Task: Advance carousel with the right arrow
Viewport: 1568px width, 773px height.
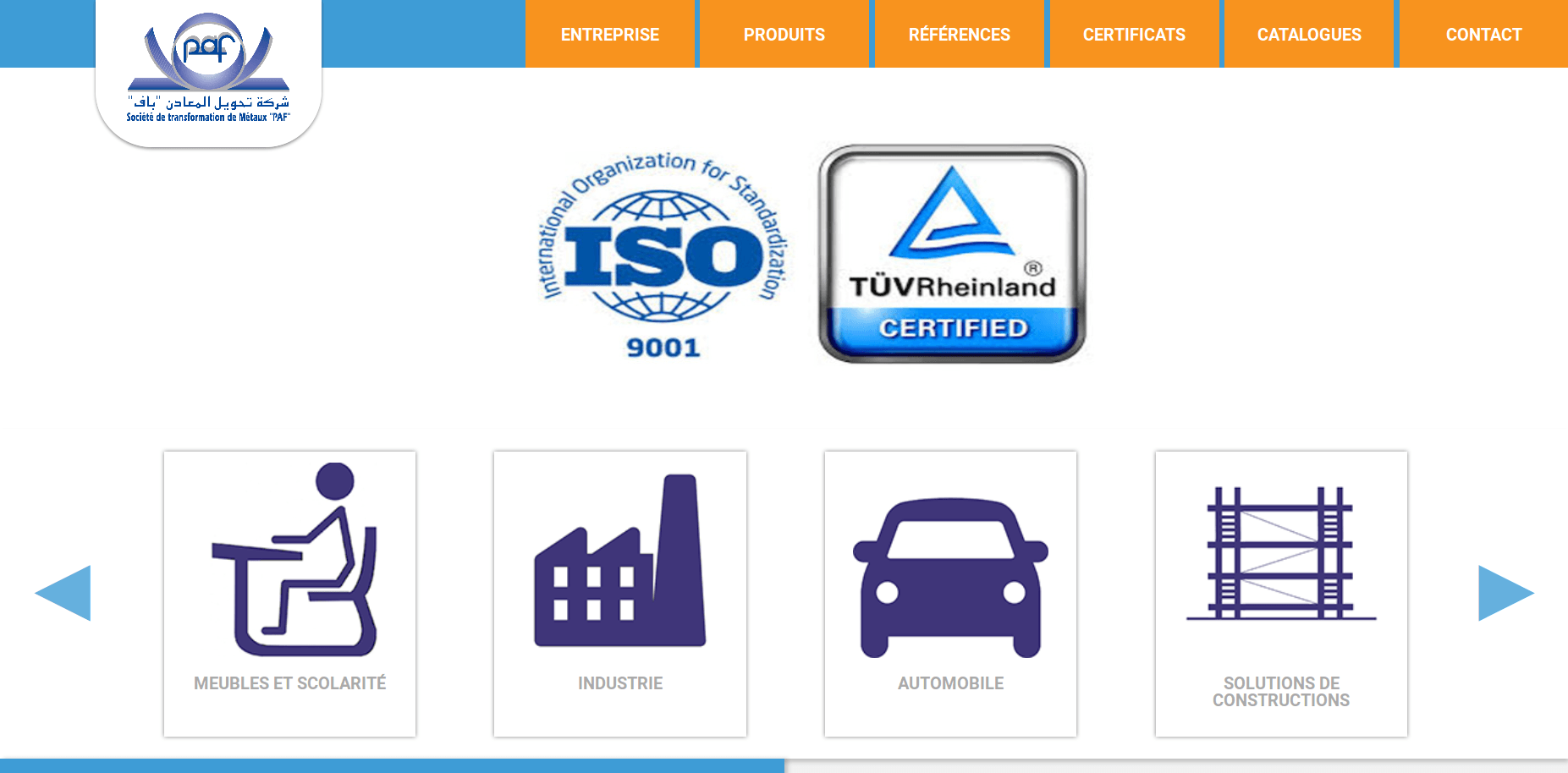Action: [1505, 593]
